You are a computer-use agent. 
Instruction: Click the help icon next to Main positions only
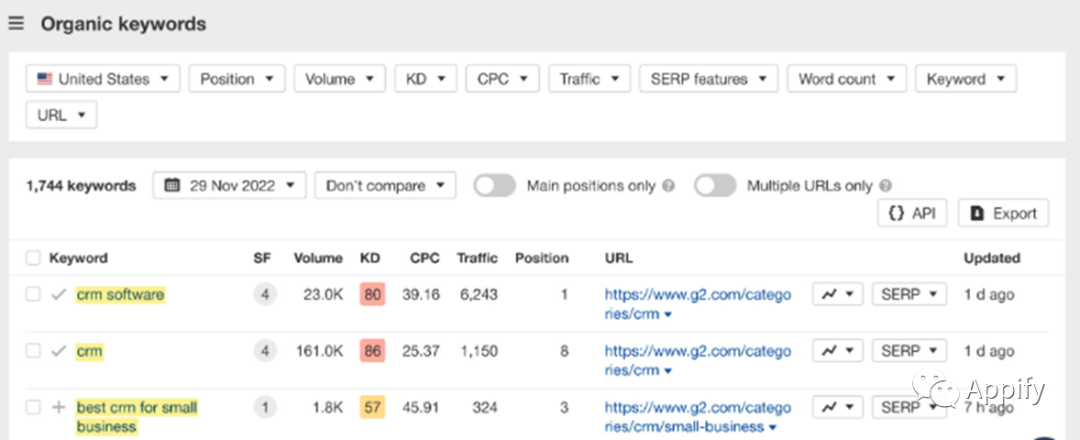(x=668, y=186)
